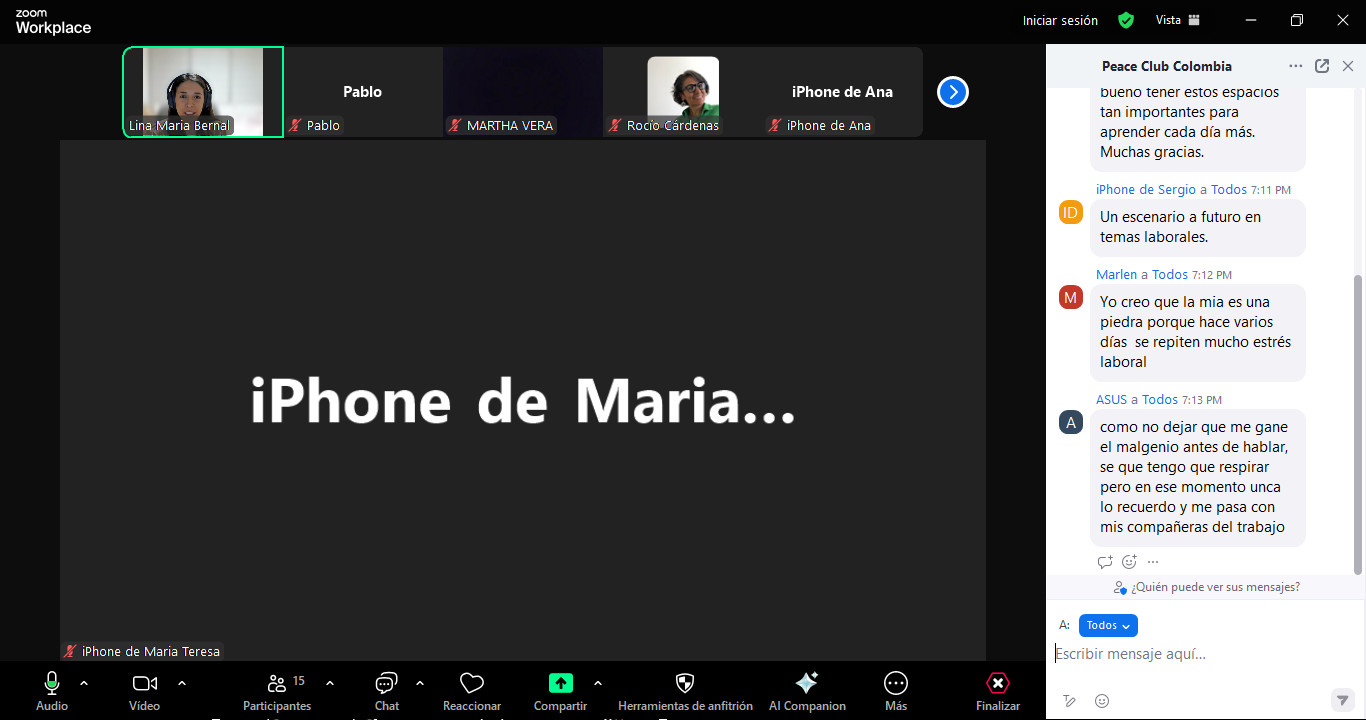Open the Todos recipient dropdown

(x=1108, y=625)
